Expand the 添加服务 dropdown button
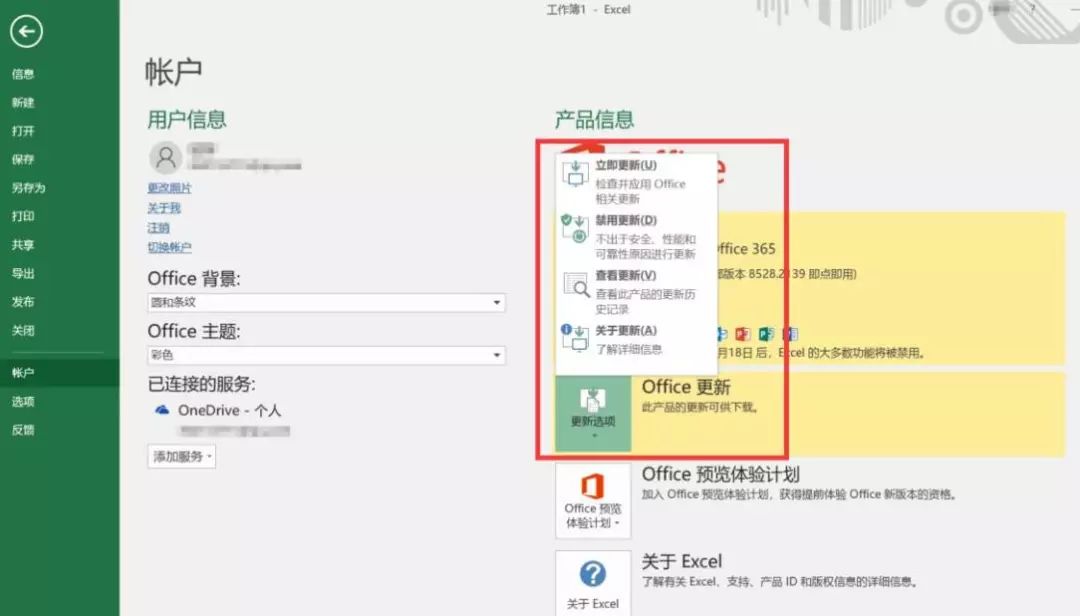The width and height of the screenshot is (1080, 616). pos(182,456)
